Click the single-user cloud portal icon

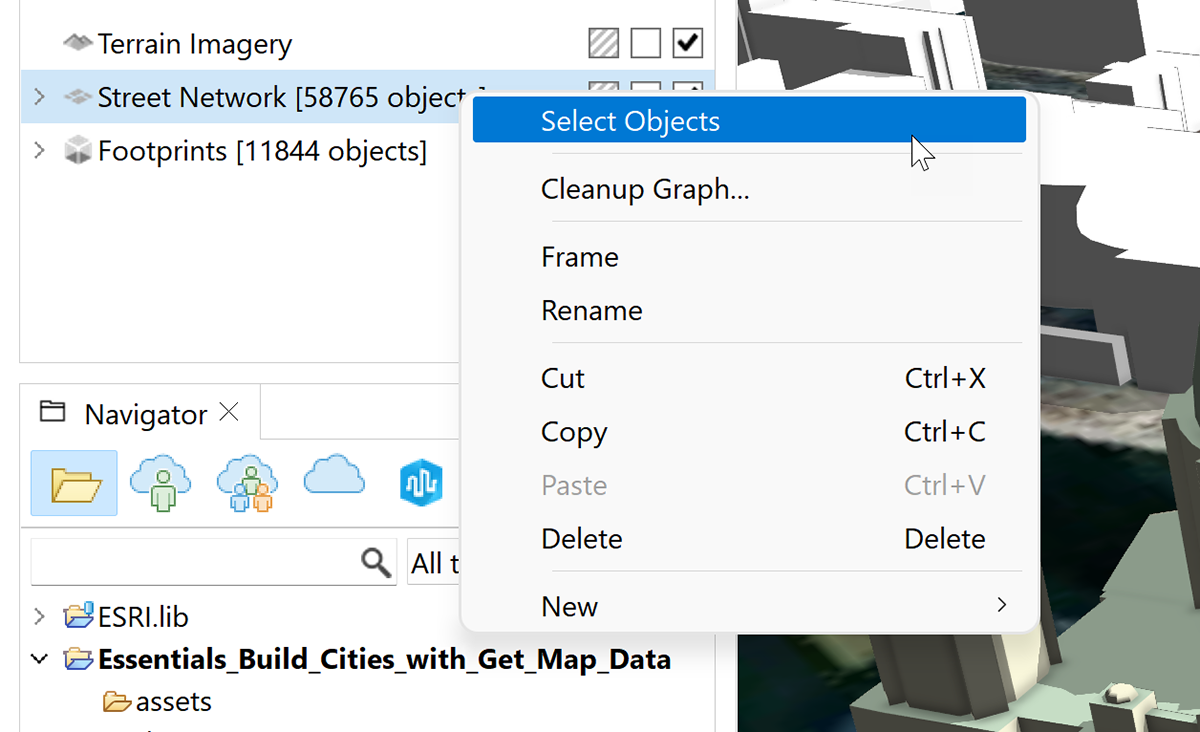click(x=160, y=483)
